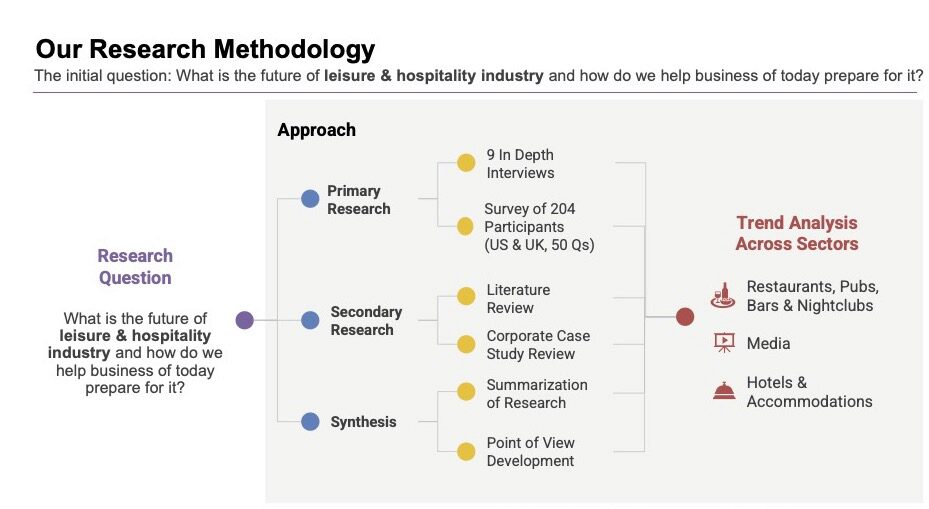This screenshot has height=509, width=929.
Task: Click the blue Synthesis node dot
Action: coord(310,422)
